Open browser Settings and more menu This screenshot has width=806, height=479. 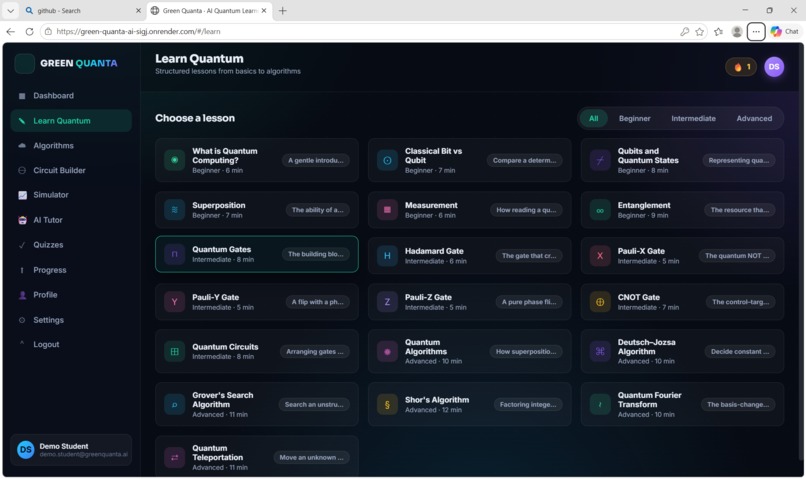pos(756,32)
